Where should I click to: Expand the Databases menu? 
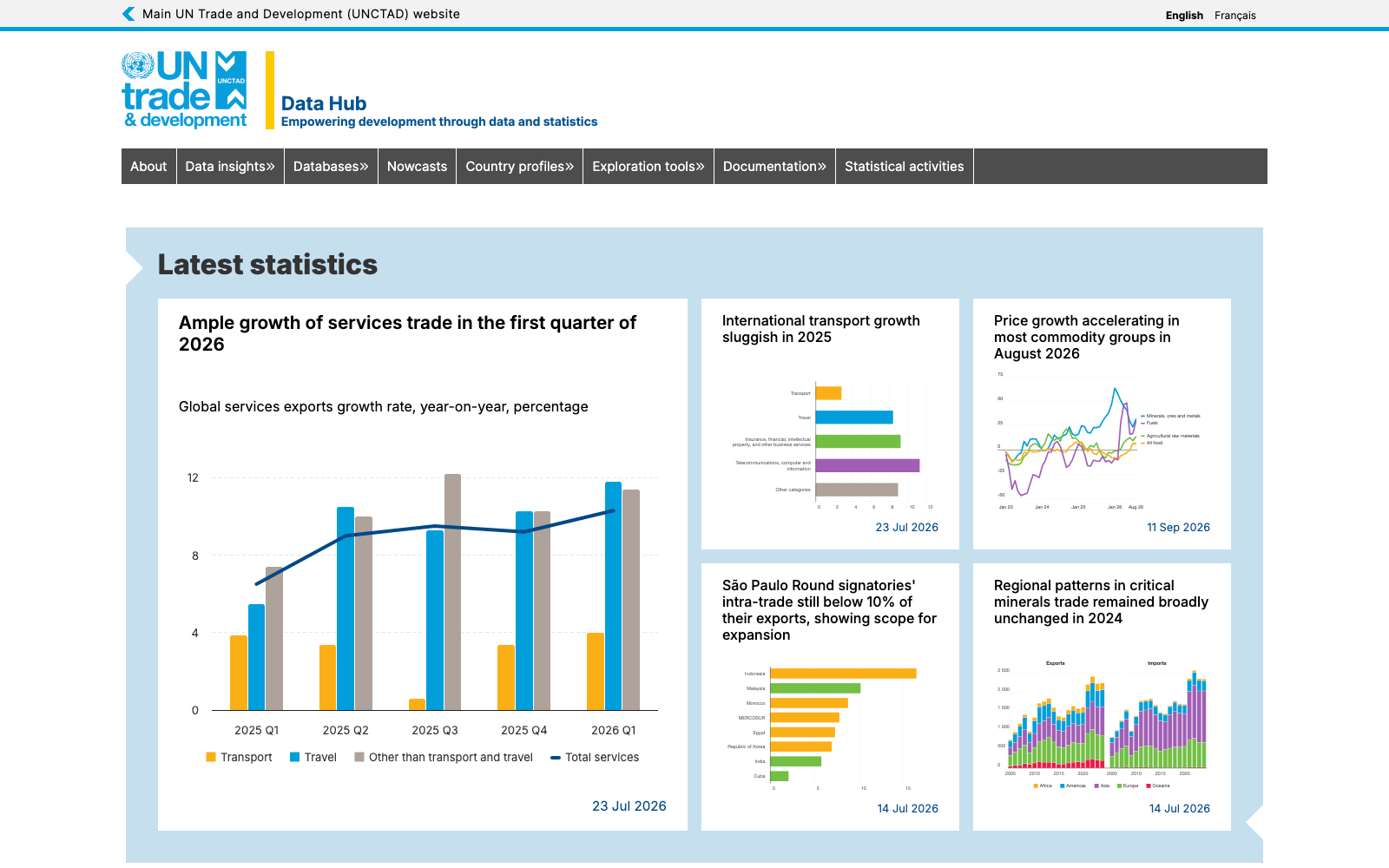(x=331, y=167)
